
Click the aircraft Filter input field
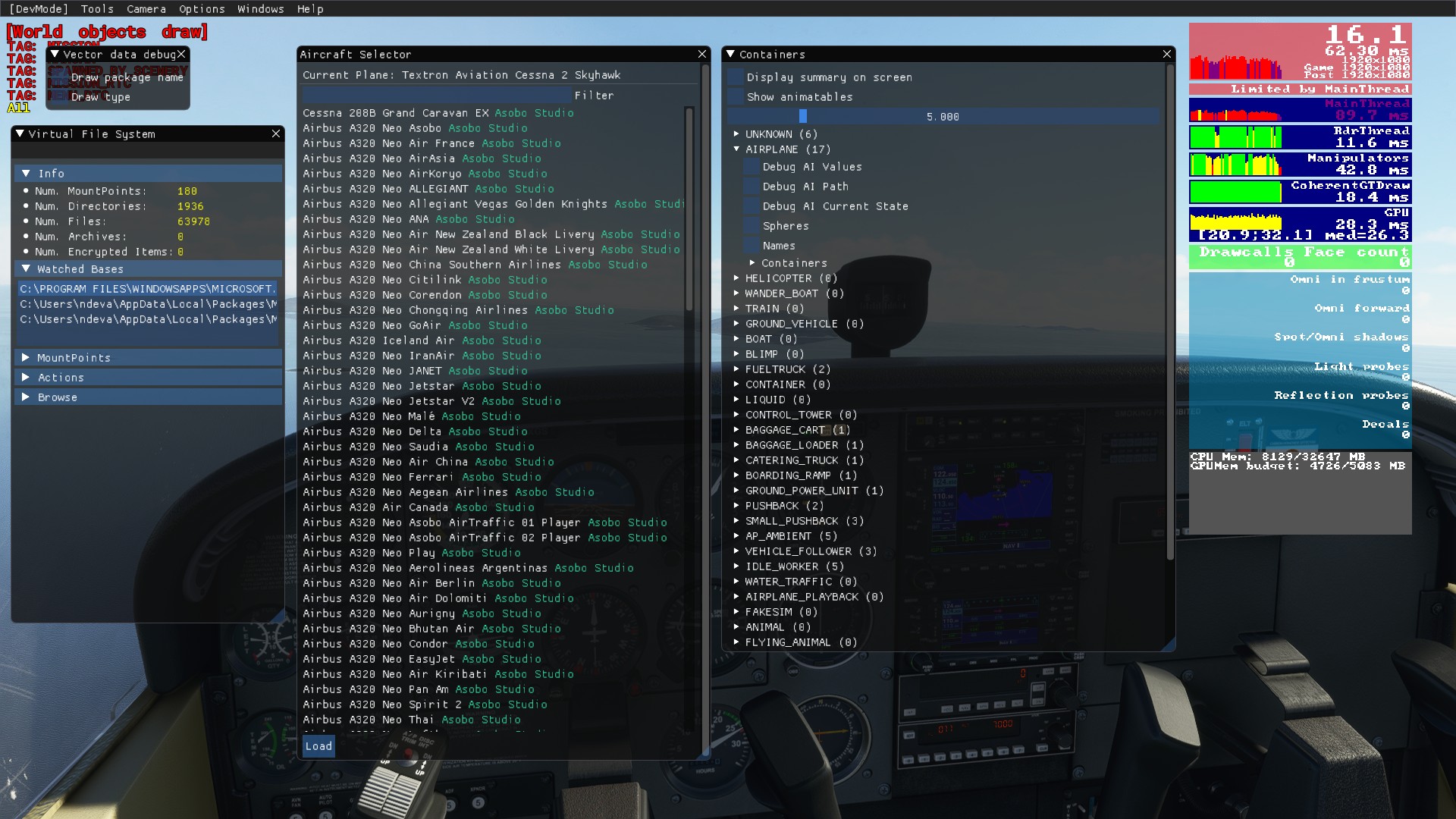[436, 96]
